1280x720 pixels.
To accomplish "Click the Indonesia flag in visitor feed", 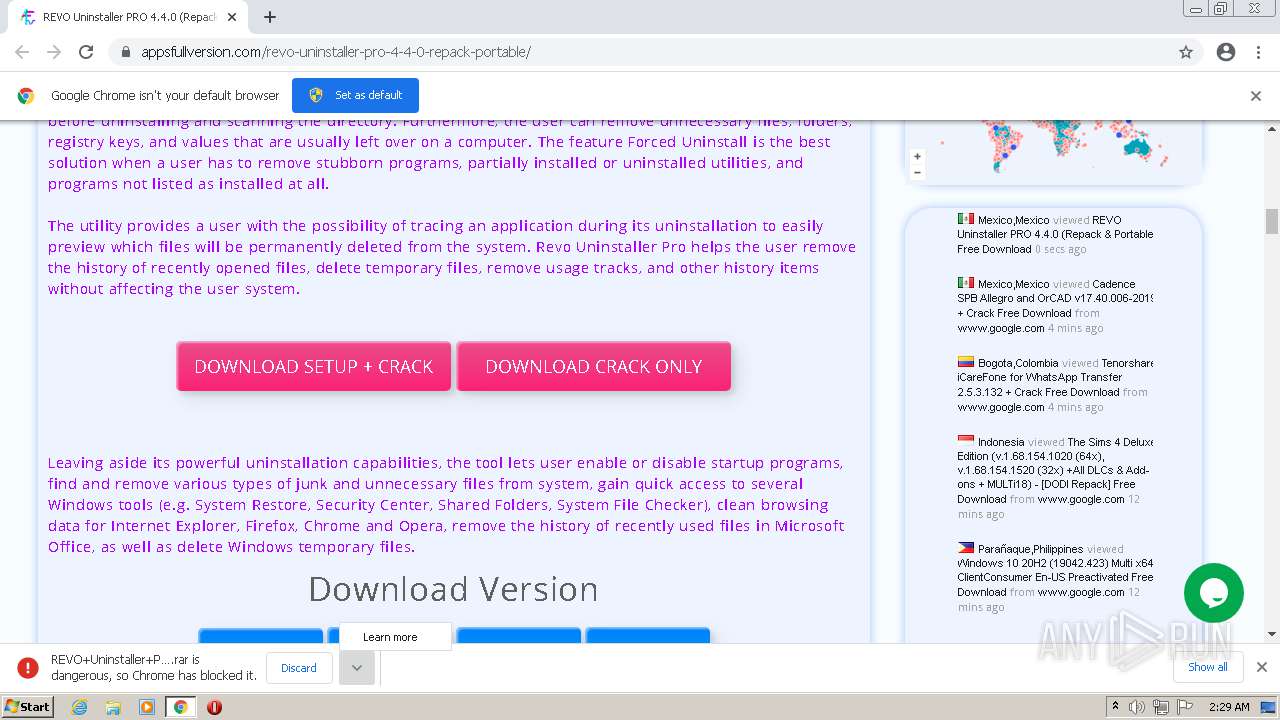I will 966,441.
